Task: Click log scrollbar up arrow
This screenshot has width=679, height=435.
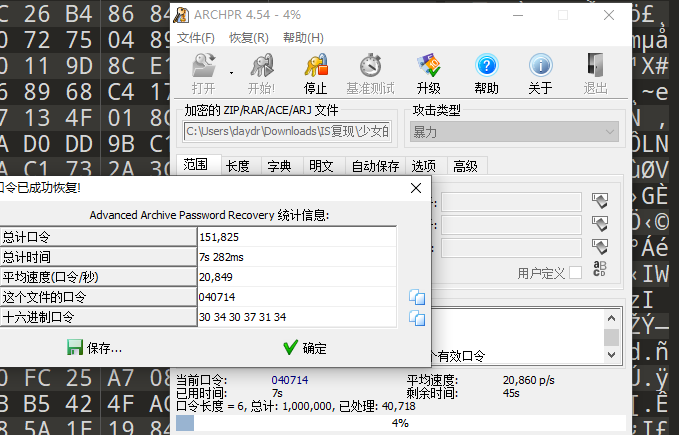Action: click(611, 319)
